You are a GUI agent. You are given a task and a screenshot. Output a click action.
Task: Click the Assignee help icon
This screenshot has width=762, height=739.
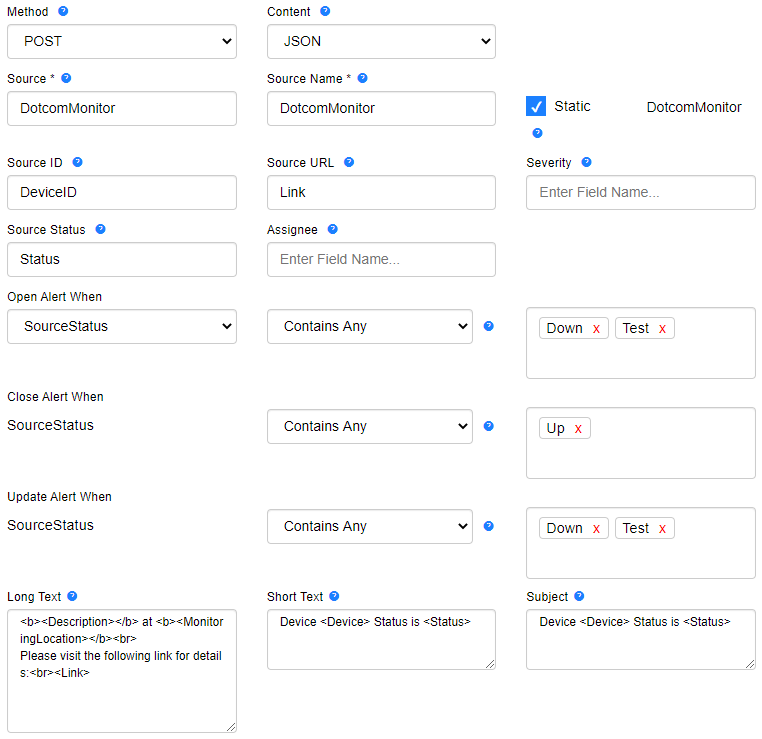pyautogui.click(x=332, y=229)
